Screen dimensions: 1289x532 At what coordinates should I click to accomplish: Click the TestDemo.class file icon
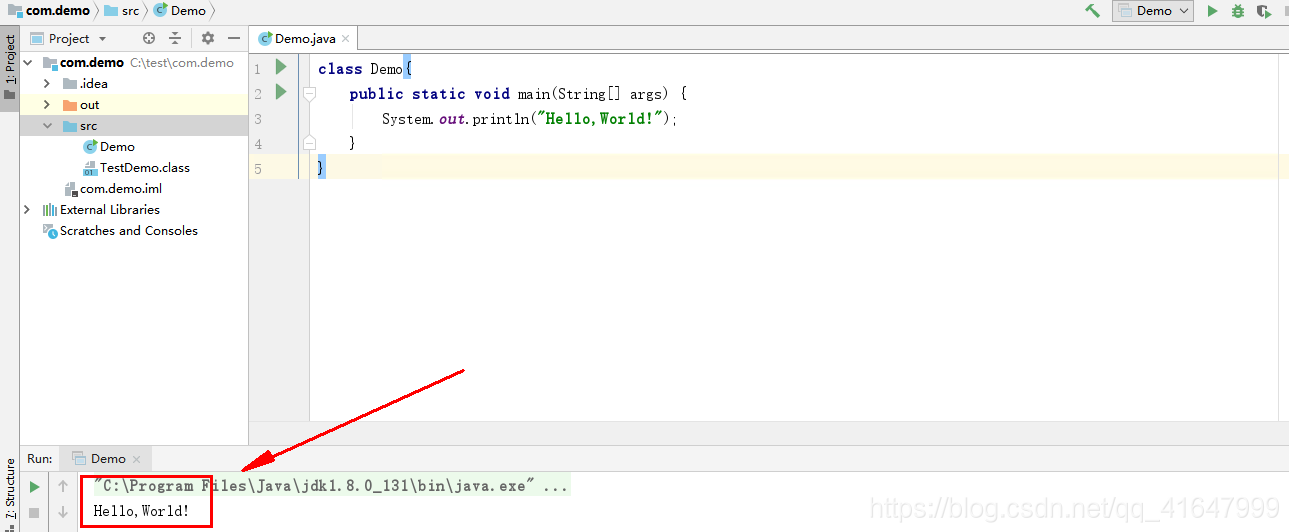pyautogui.click(x=90, y=168)
